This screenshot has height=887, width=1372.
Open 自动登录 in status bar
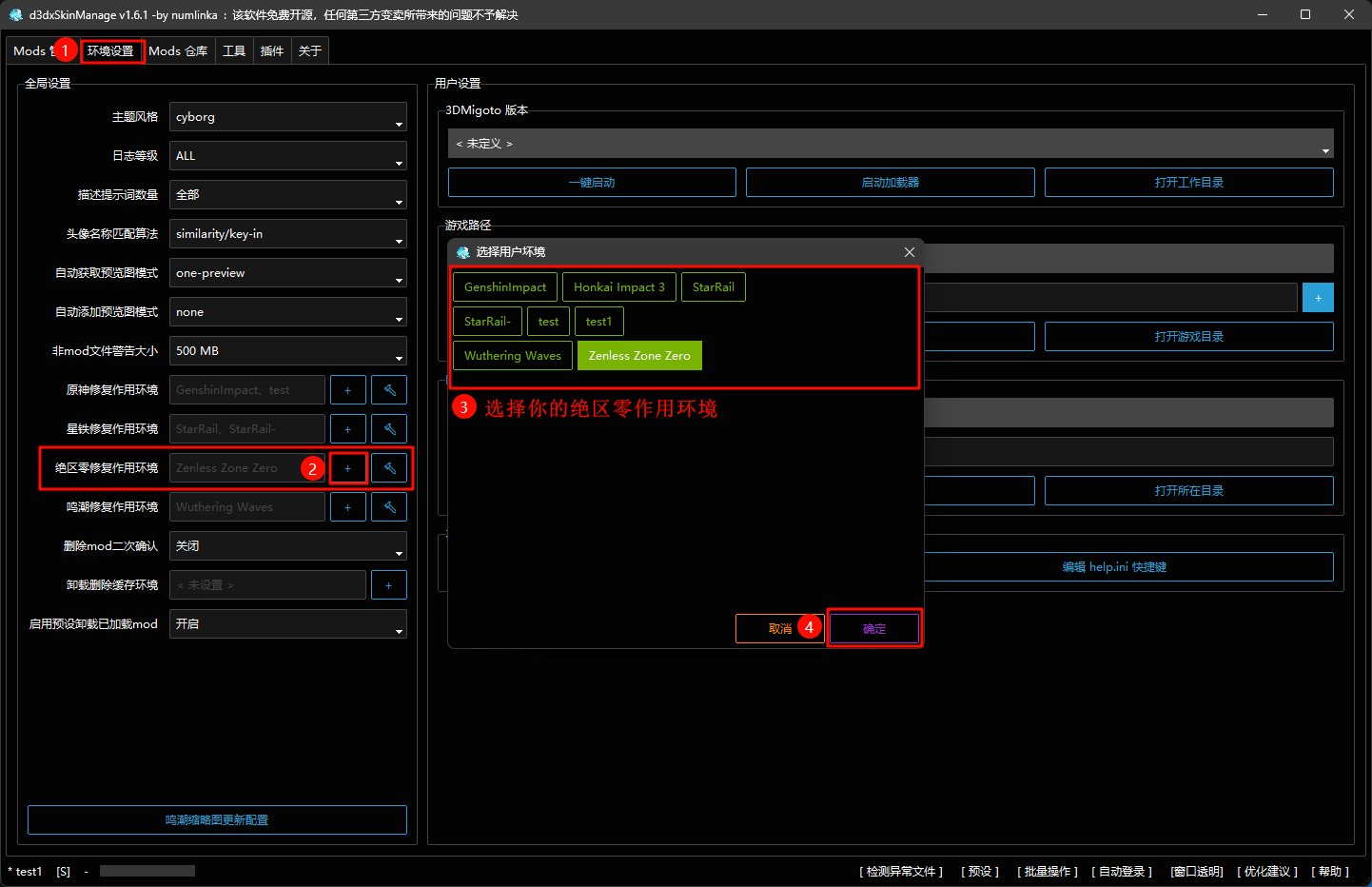coord(1122,872)
